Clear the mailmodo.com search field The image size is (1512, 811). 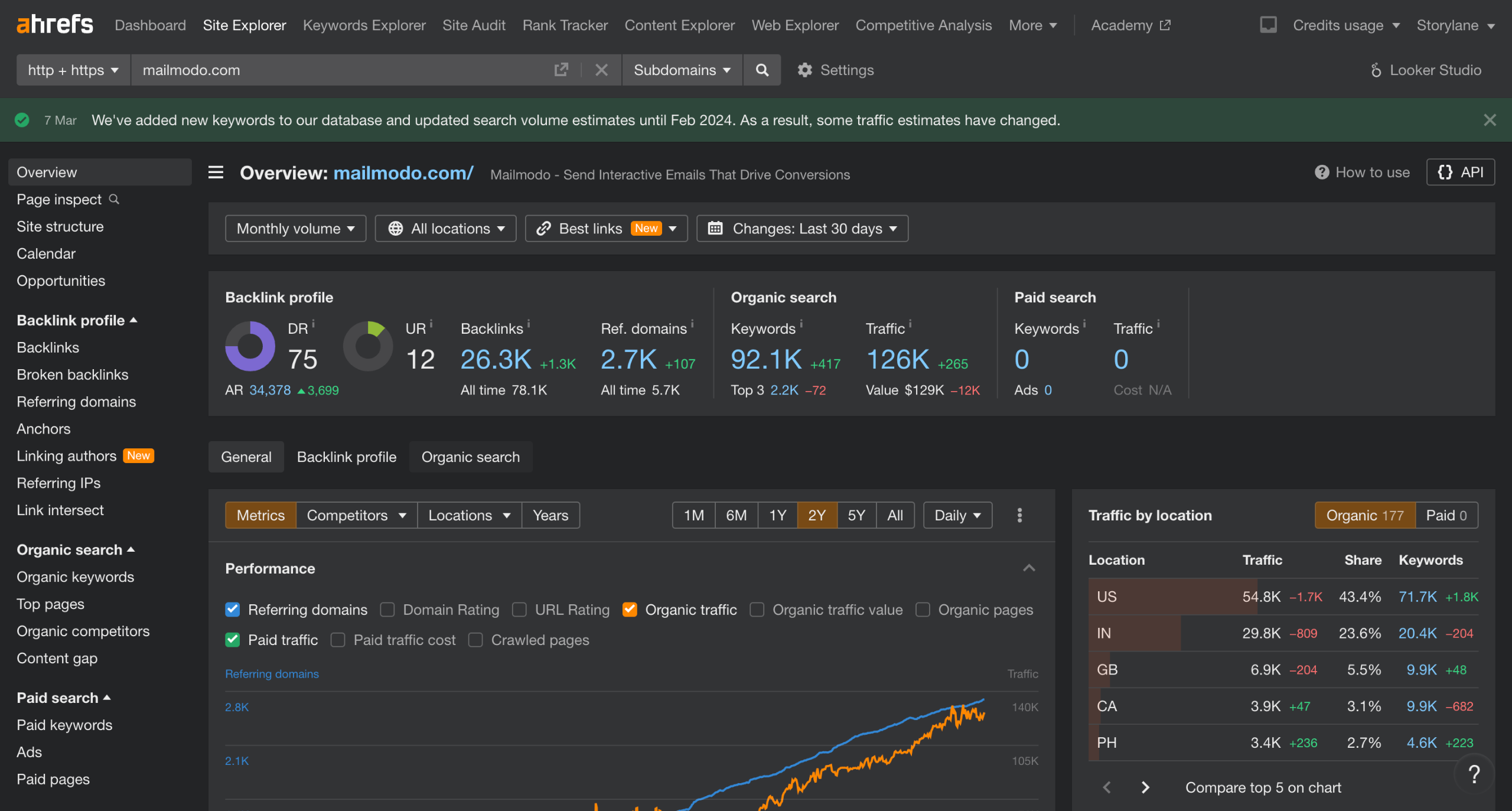[601, 70]
